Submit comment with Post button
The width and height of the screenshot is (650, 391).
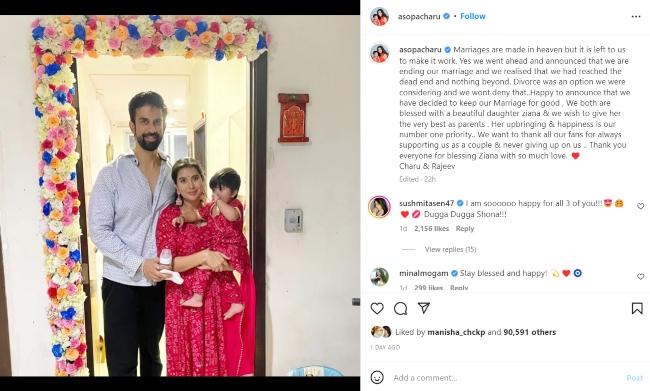[x=635, y=378]
